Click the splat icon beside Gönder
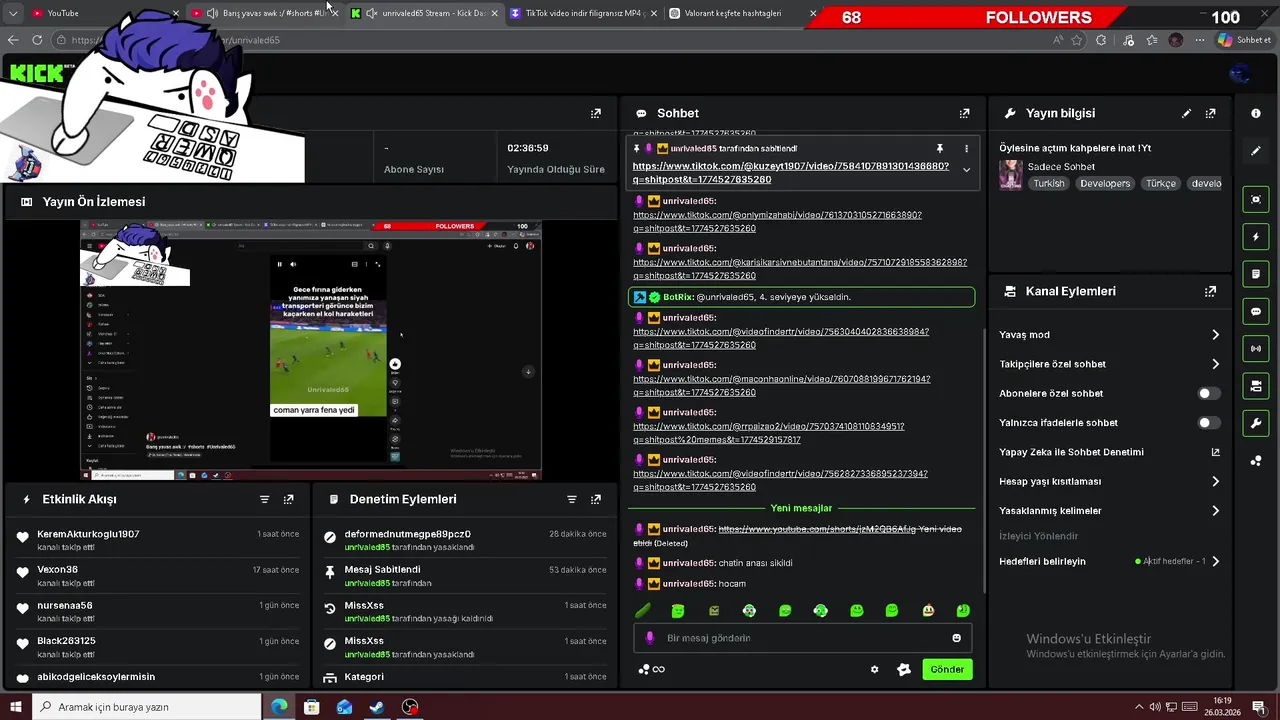1280x720 pixels. [904, 669]
